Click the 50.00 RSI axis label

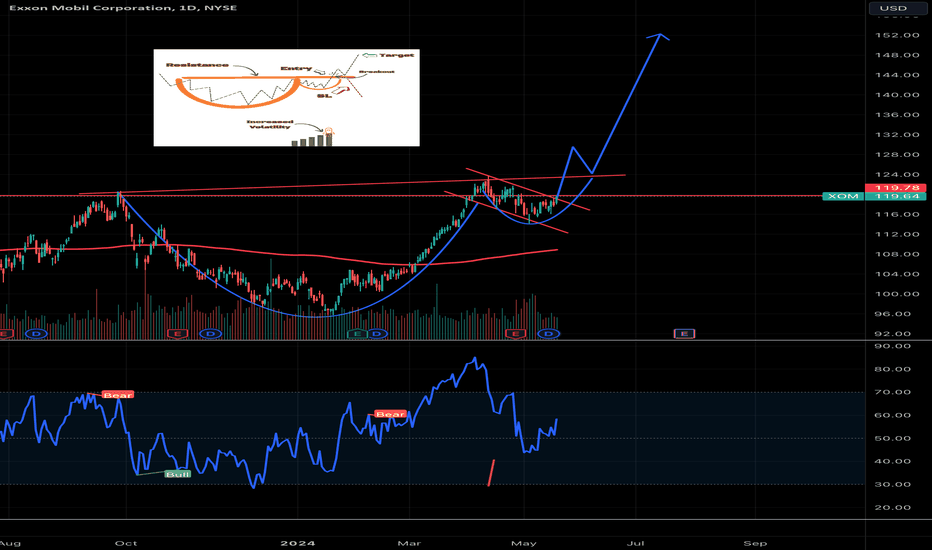[x=893, y=438]
